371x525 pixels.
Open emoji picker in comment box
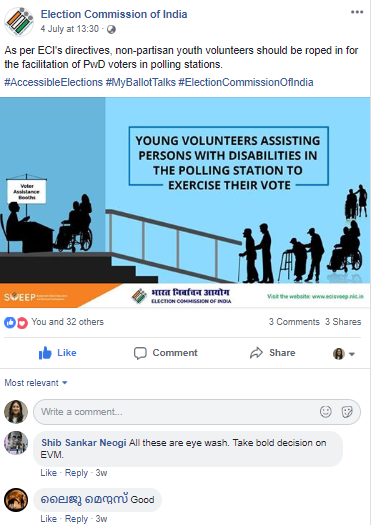pyautogui.click(x=325, y=411)
